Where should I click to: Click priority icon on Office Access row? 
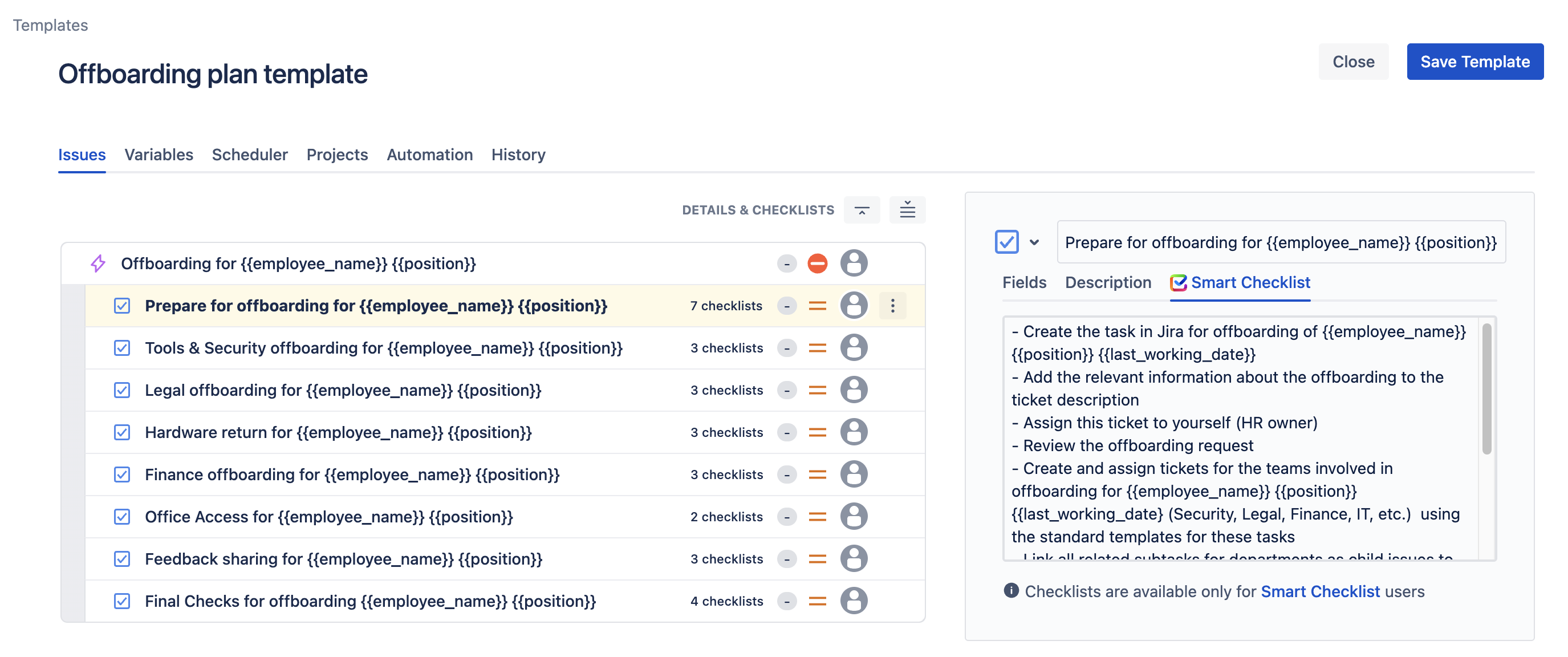point(817,516)
